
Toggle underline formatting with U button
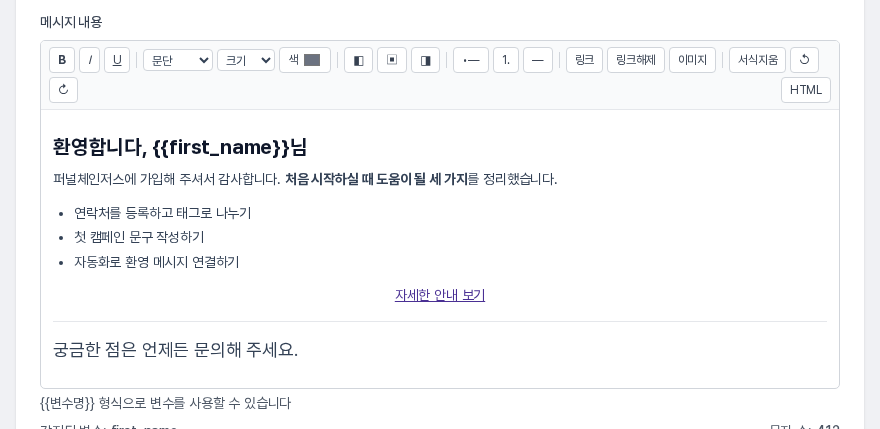pyautogui.click(x=117, y=60)
